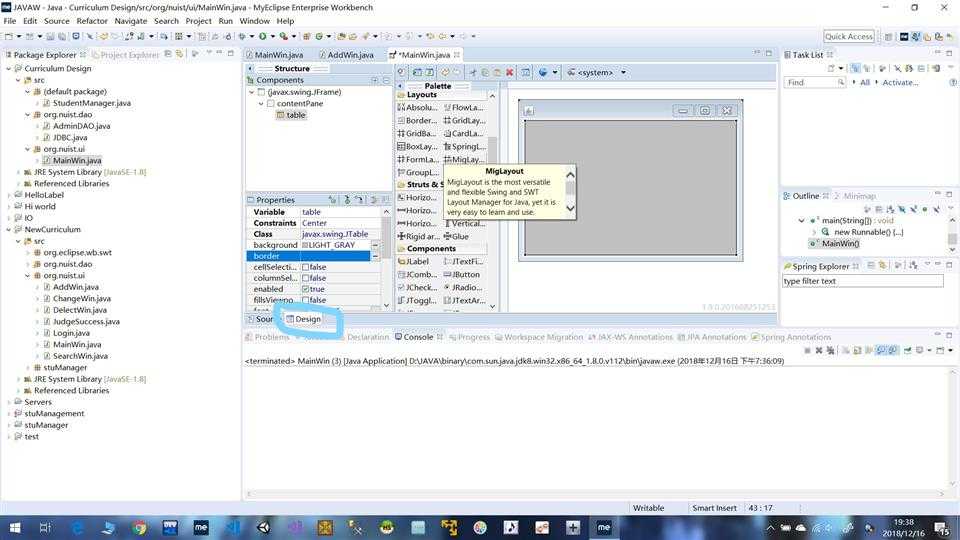Open the Window menu
Viewport: 960px width, 540px height.
(255, 21)
